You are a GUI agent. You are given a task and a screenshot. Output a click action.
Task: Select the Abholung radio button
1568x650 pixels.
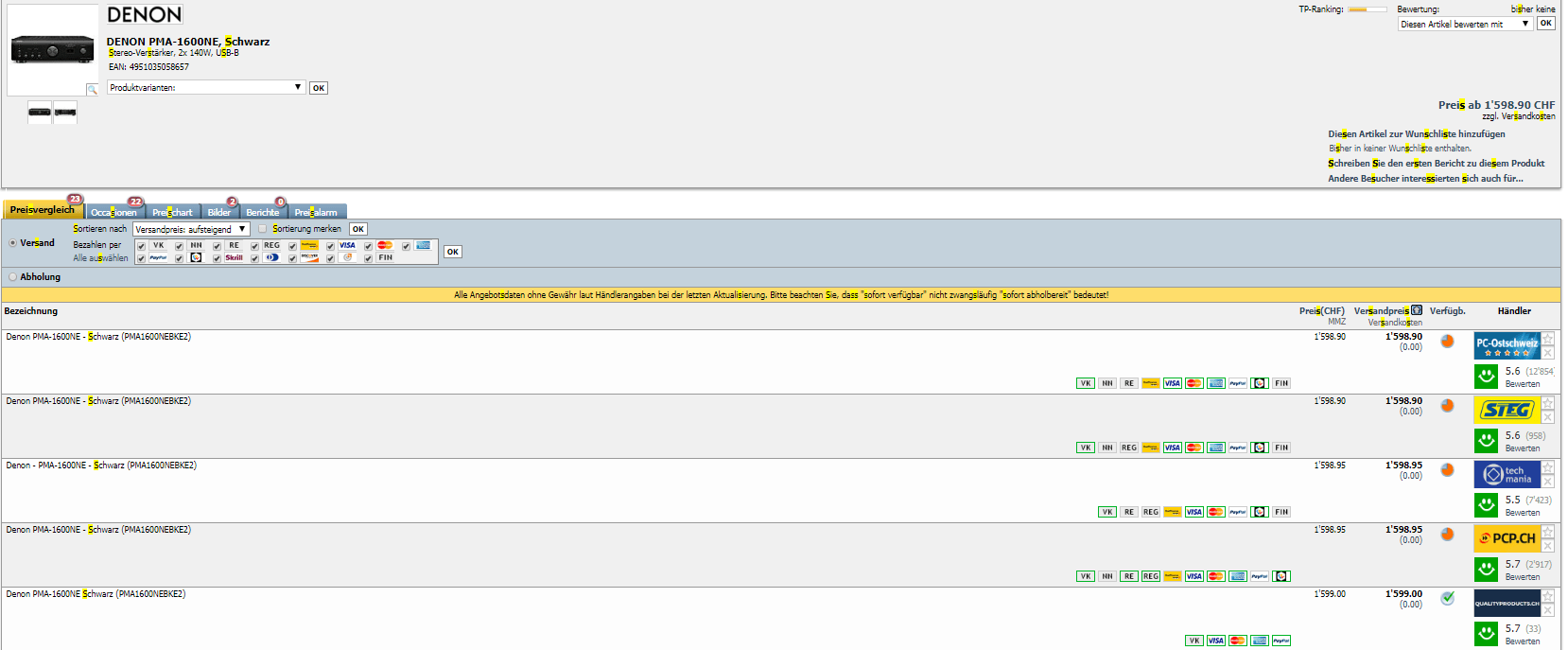tap(12, 277)
